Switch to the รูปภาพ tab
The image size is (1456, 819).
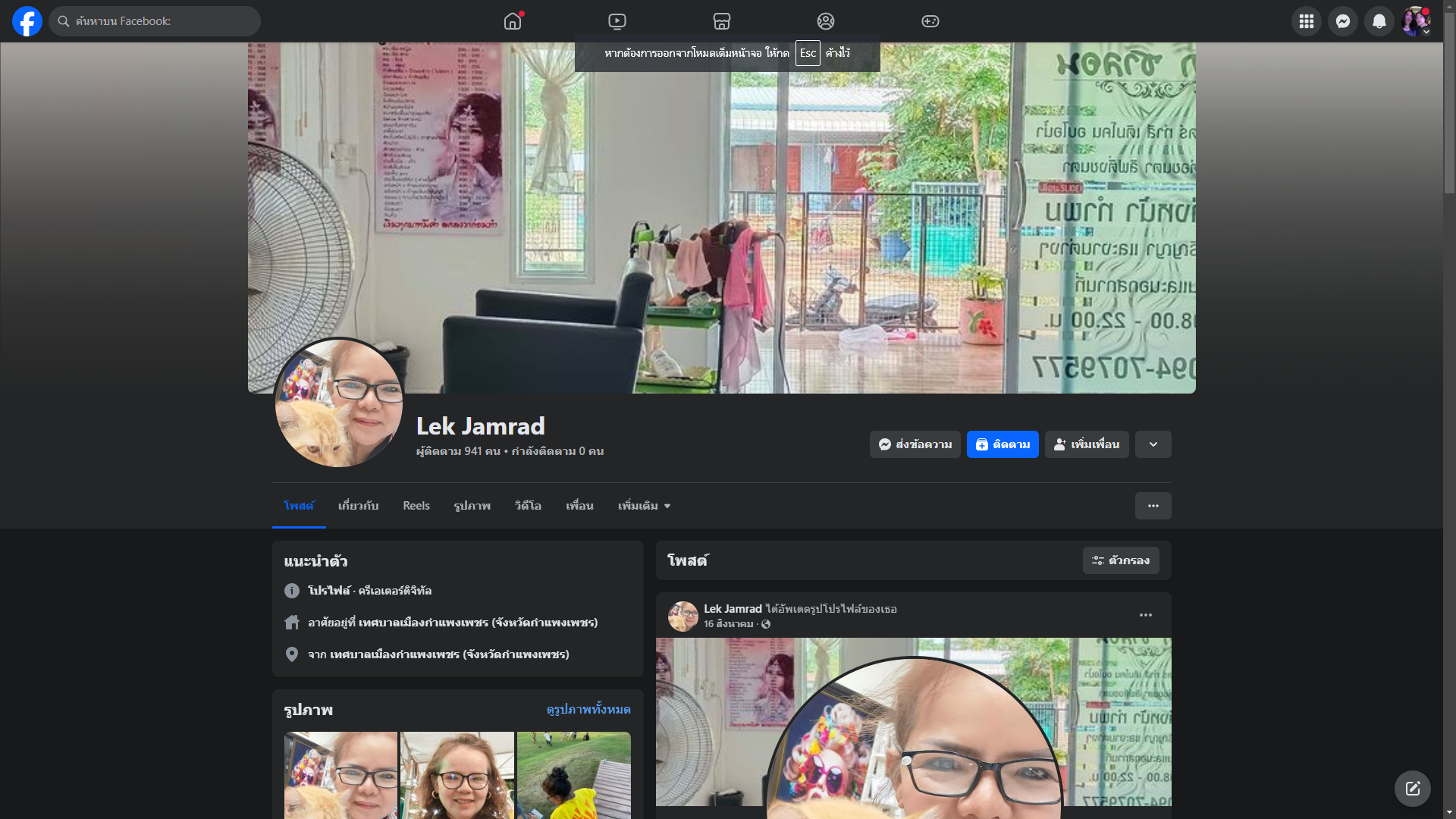(472, 506)
